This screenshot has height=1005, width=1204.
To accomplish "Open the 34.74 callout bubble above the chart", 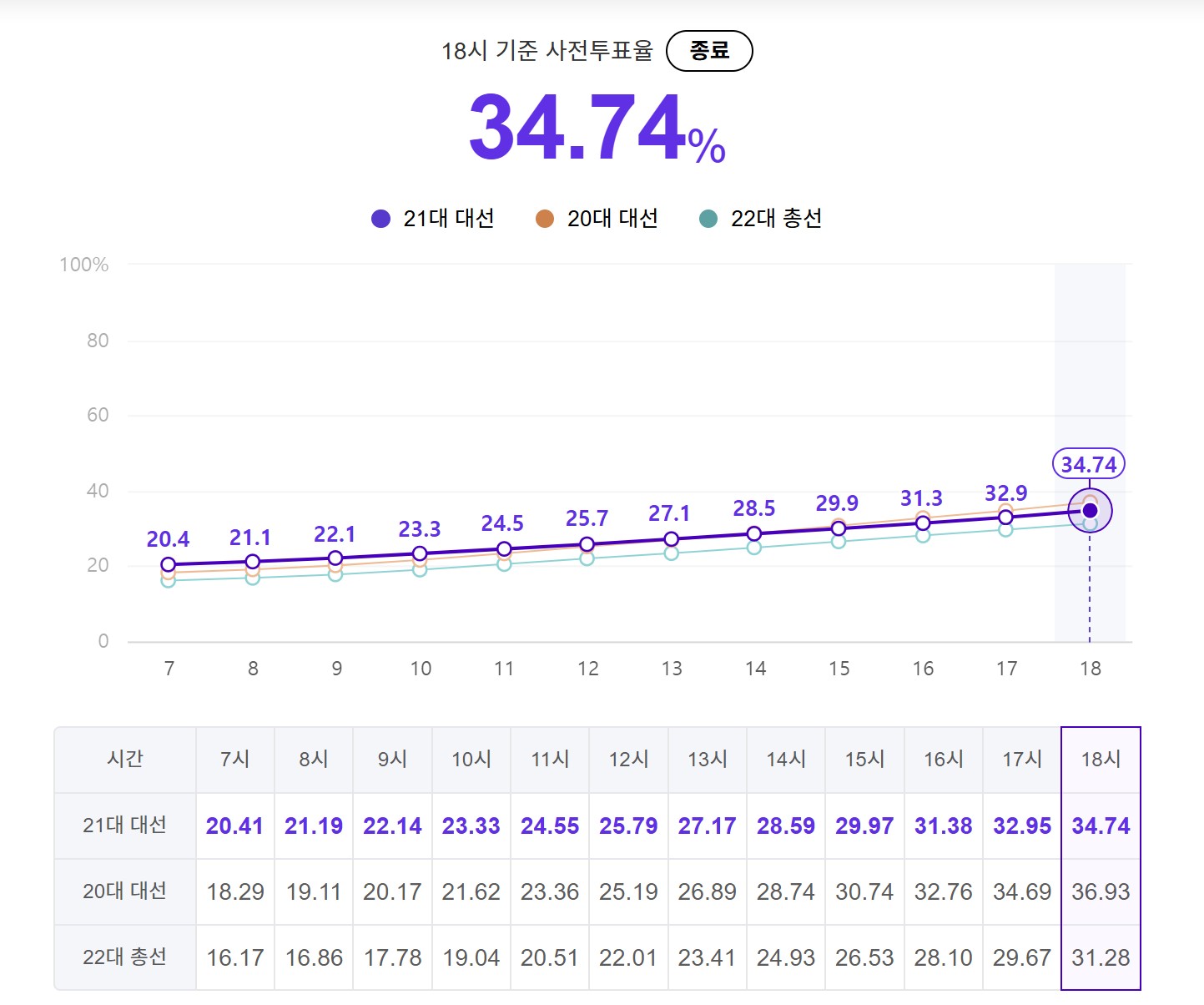I will tap(1089, 464).
